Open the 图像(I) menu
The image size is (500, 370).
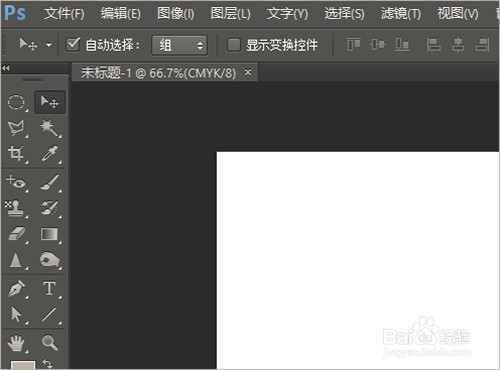(176, 14)
